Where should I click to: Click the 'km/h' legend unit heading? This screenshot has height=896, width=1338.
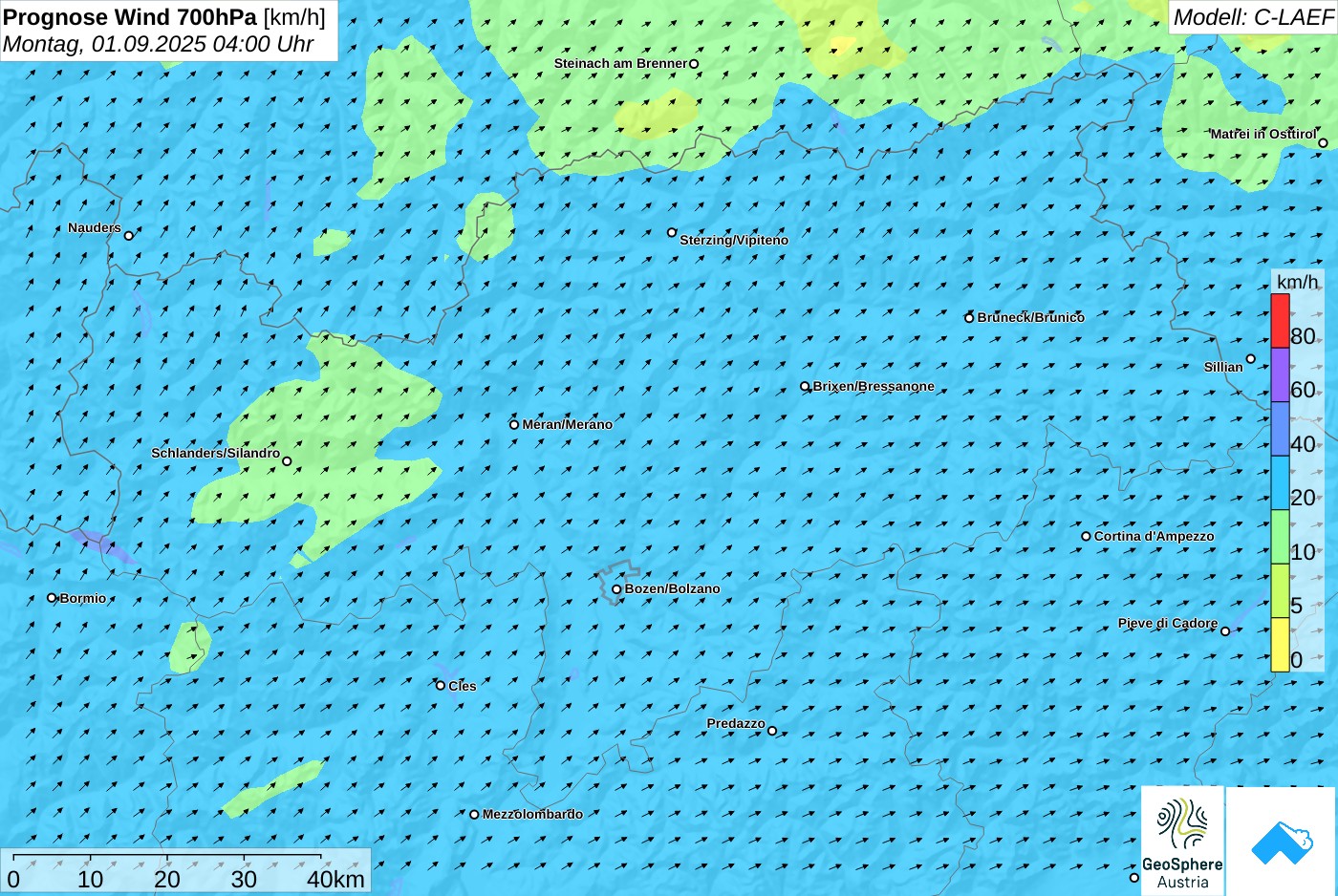1297,282
